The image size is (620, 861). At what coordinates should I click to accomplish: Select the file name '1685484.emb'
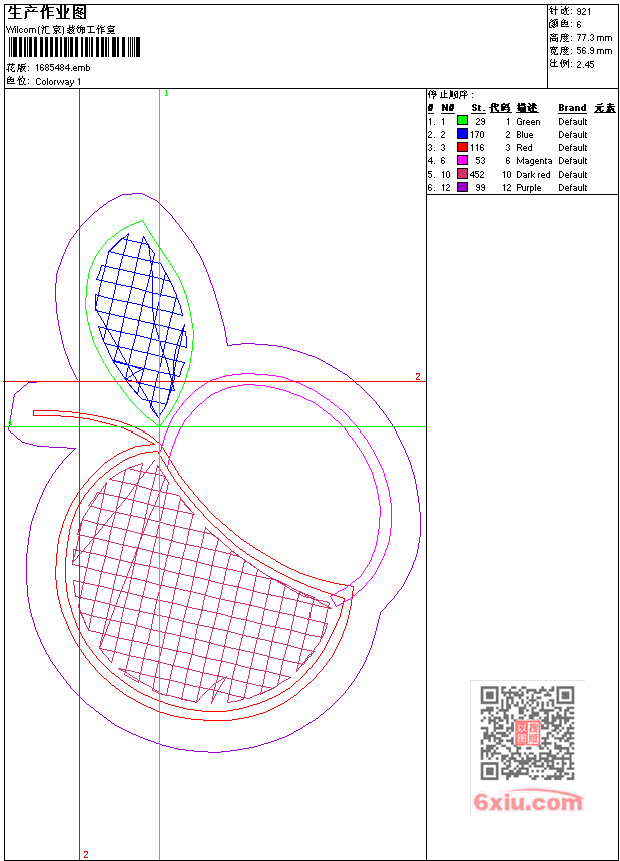point(63,68)
